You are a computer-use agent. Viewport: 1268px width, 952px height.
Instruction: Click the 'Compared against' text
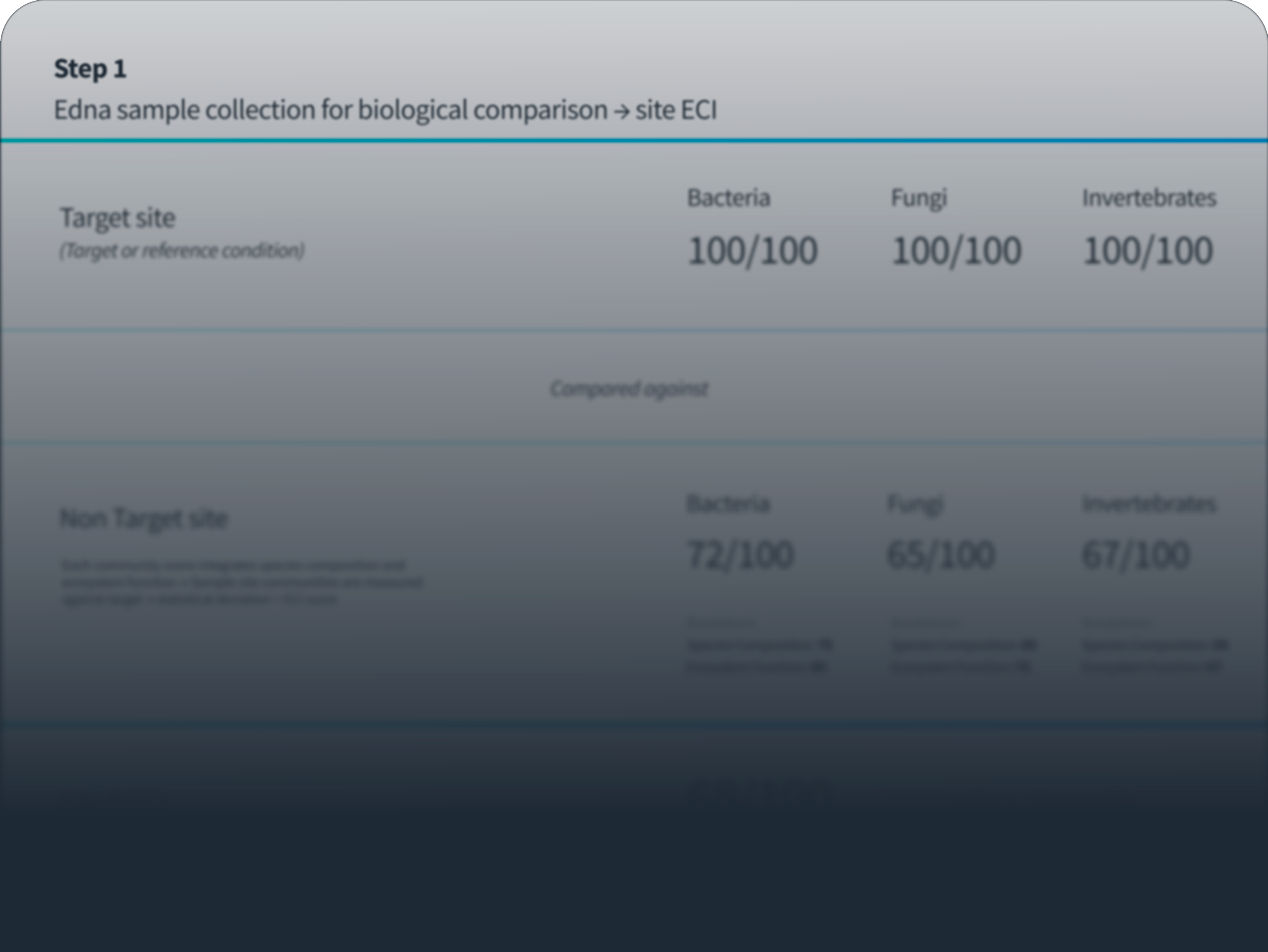point(629,389)
